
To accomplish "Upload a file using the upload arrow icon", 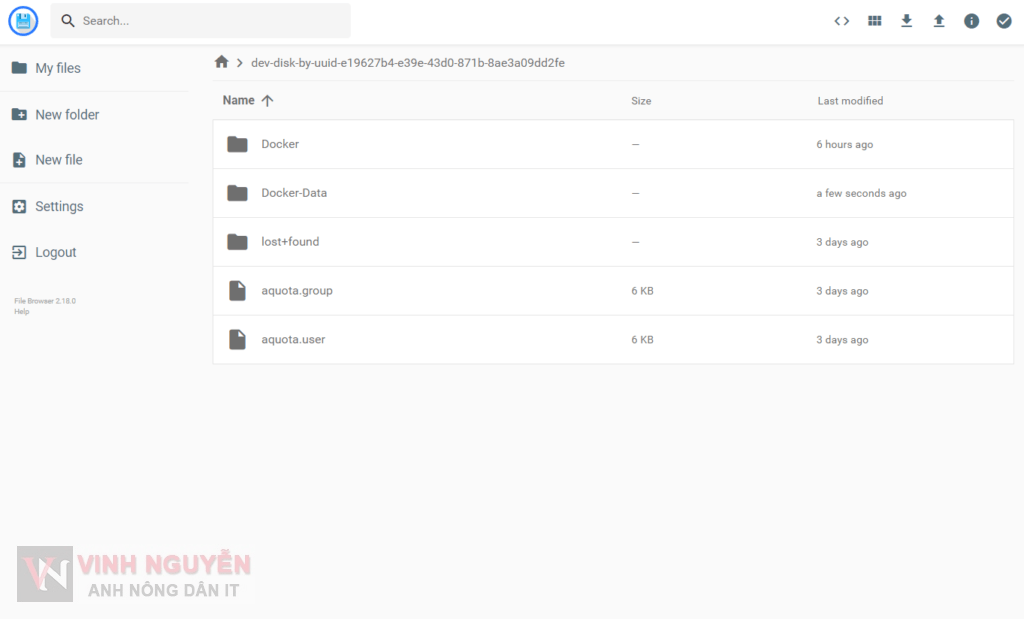I will [939, 20].
